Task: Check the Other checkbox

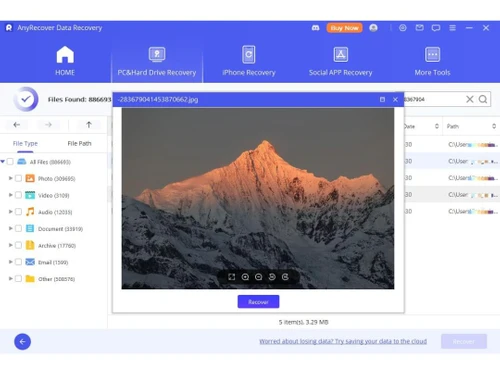Action: (18, 279)
